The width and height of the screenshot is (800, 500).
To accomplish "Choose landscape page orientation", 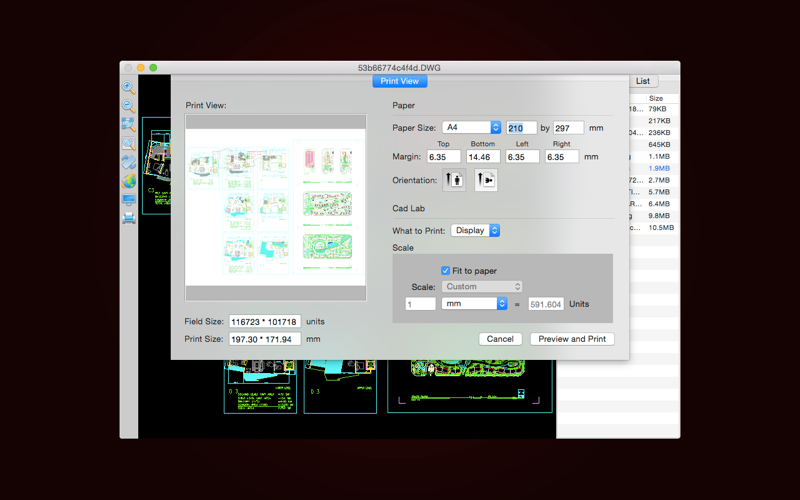I will click(486, 180).
